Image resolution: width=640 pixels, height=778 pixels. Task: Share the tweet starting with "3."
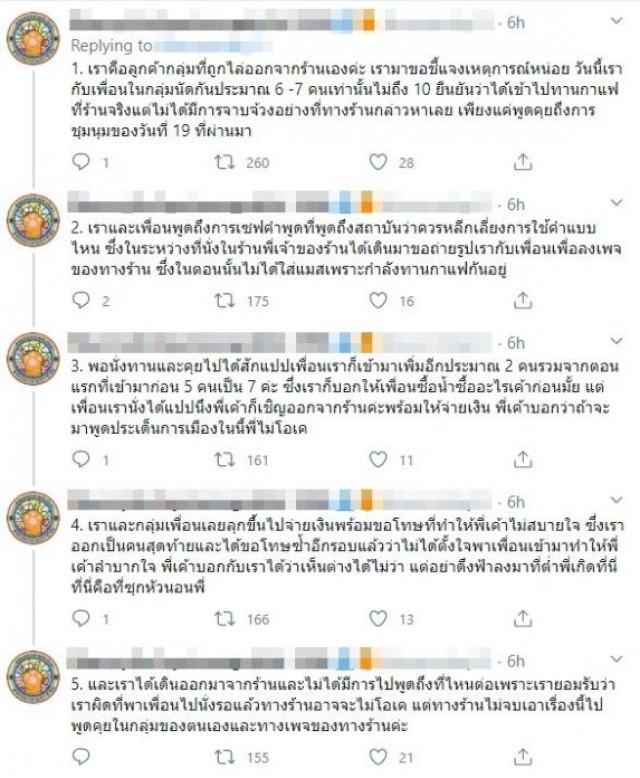(x=523, y=459)
